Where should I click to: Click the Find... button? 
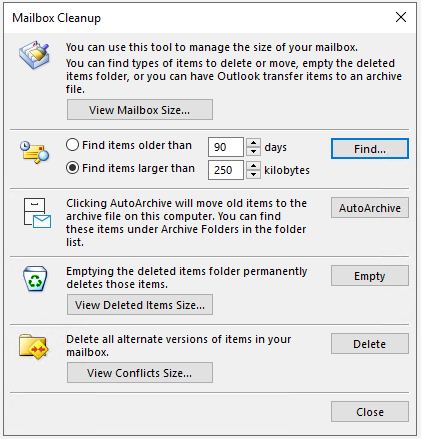point(370,149)
